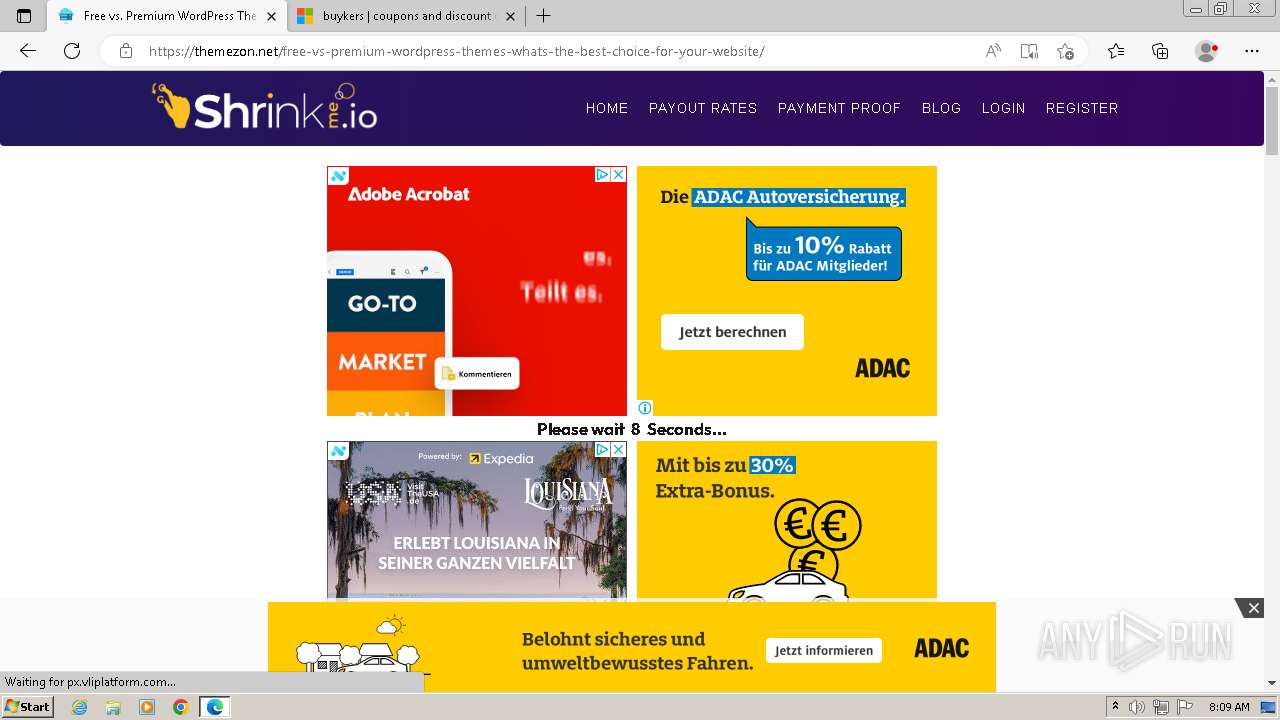Go to HOME in site navigation
The height and width of the screenshot is (720, 1280).
[607, 108]
